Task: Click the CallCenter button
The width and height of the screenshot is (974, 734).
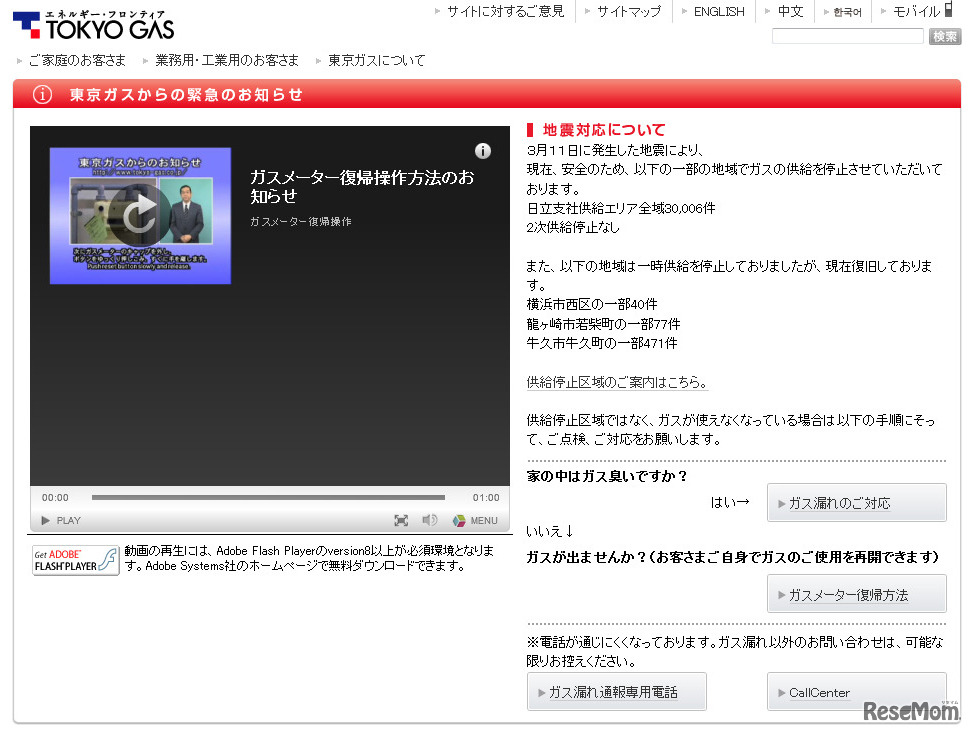Action: pos(857,691)
